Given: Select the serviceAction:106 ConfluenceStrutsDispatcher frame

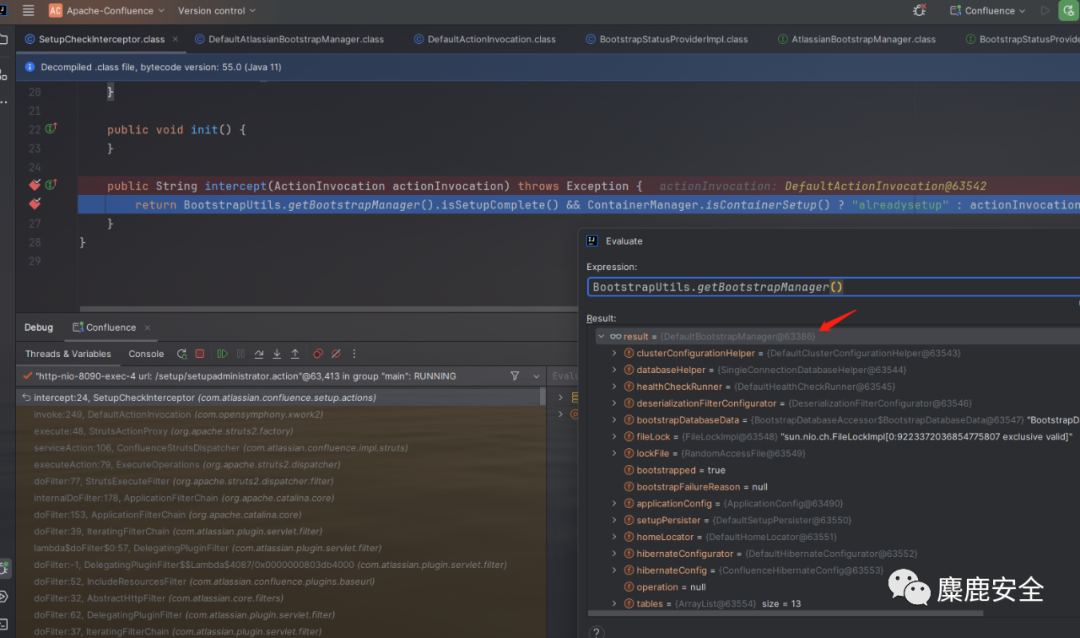Looking at the screenshot, I should point(280,448).
